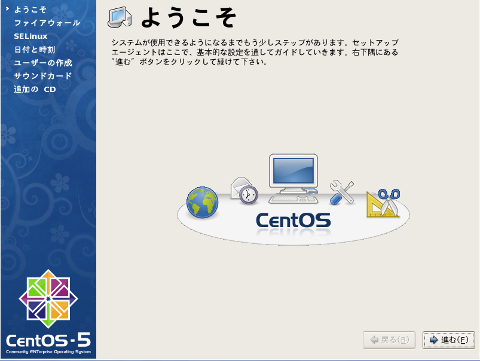The width and height of the screenshot is (480, 361).
Task: Click the colorful CentOS pinwheel logo
Action: pos(48,299)
